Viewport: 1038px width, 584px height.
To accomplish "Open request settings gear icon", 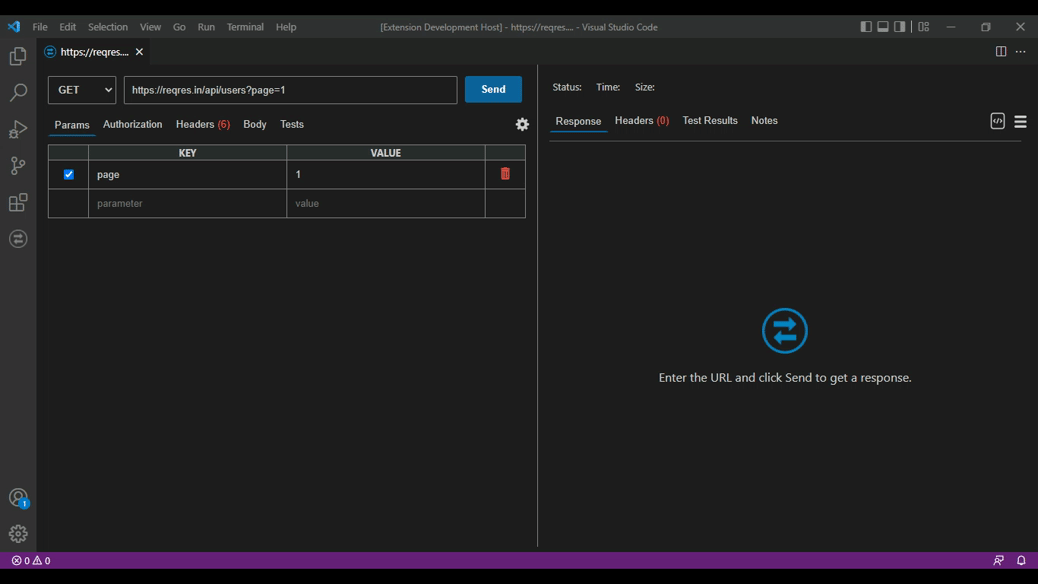I will [x=522, y=124].
